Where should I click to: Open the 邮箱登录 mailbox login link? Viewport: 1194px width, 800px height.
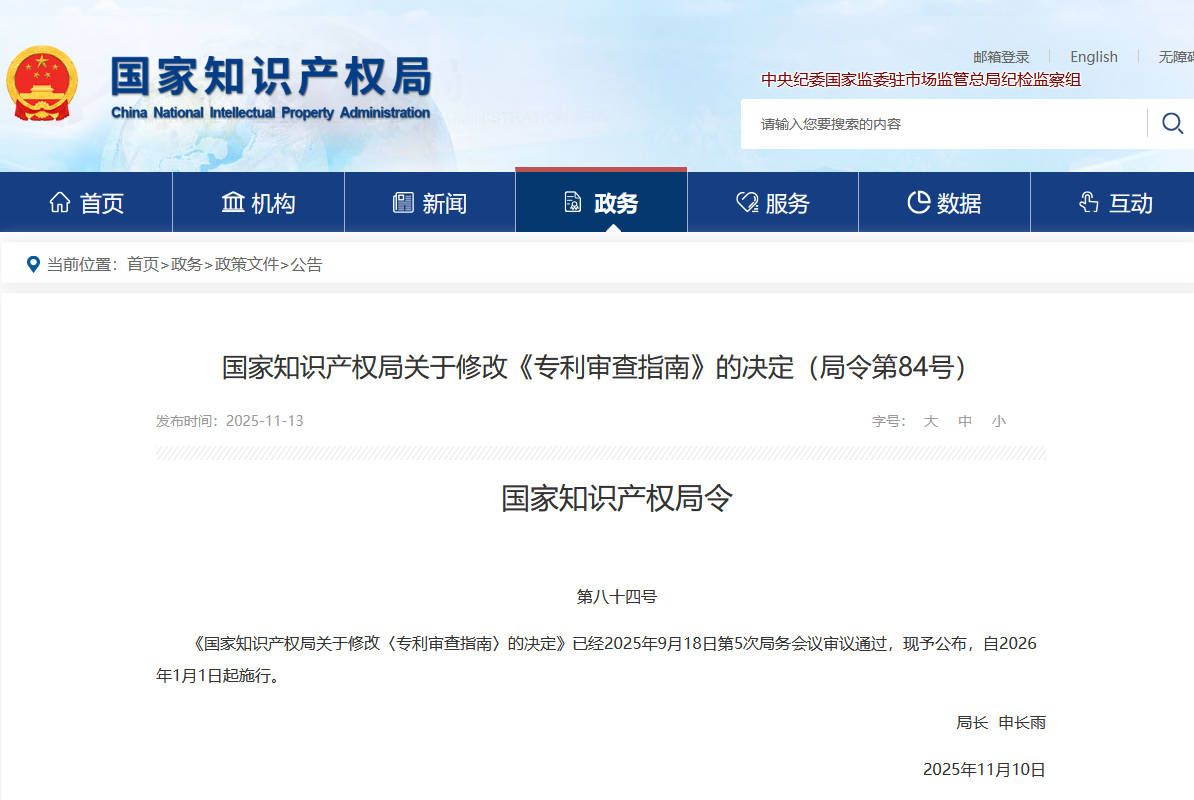point(1001,57)
